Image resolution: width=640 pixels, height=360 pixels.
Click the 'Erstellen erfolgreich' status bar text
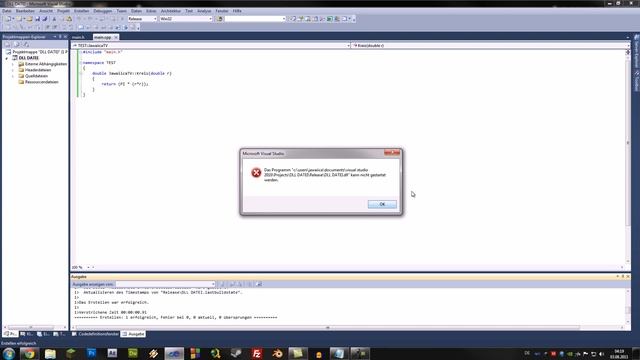tap(19, 343)
